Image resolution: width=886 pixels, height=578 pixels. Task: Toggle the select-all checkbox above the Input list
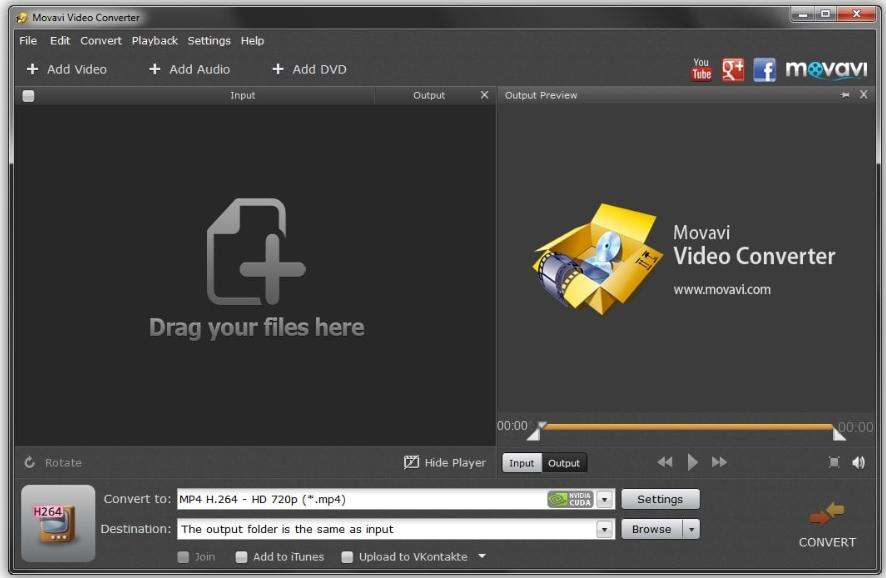(28, 95)
